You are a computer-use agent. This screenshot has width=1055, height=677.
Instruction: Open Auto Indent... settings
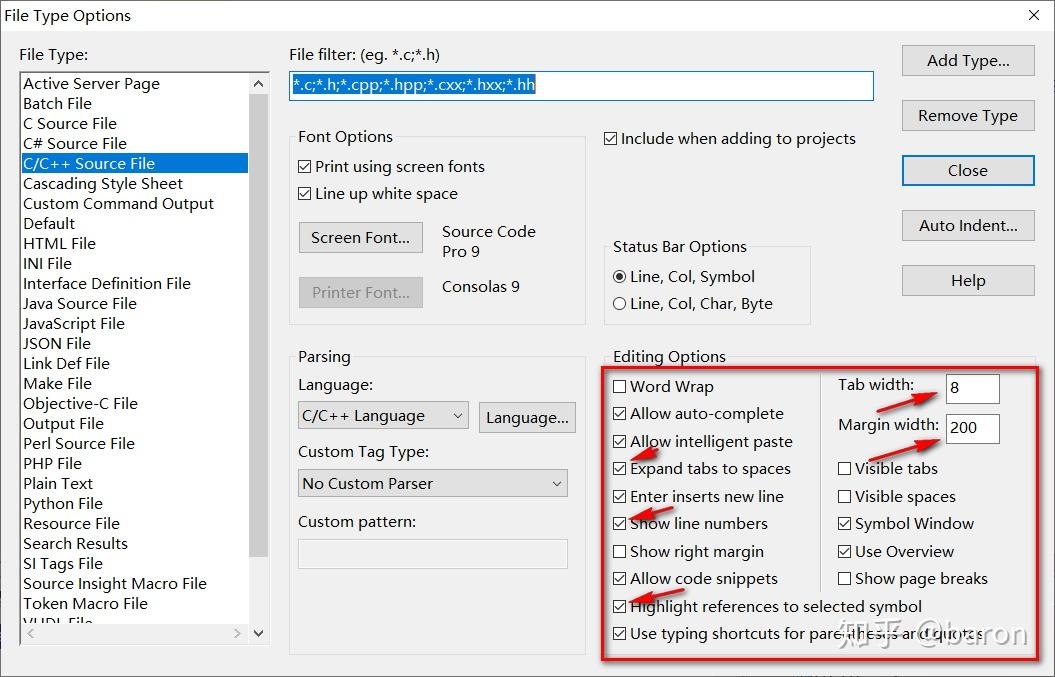[967, 226]
